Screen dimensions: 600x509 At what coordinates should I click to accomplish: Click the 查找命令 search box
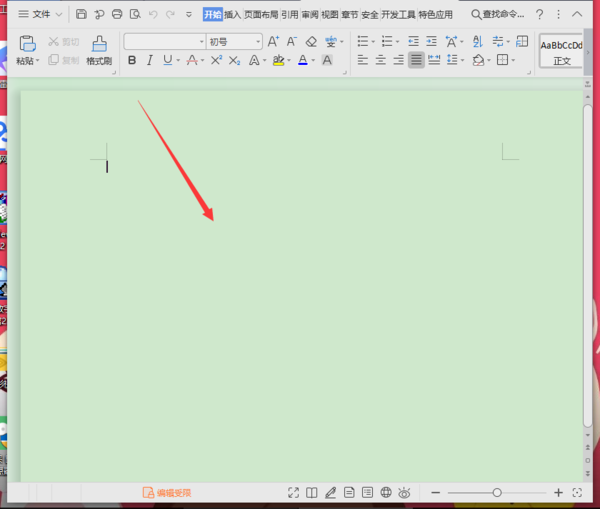click(498, 15)
